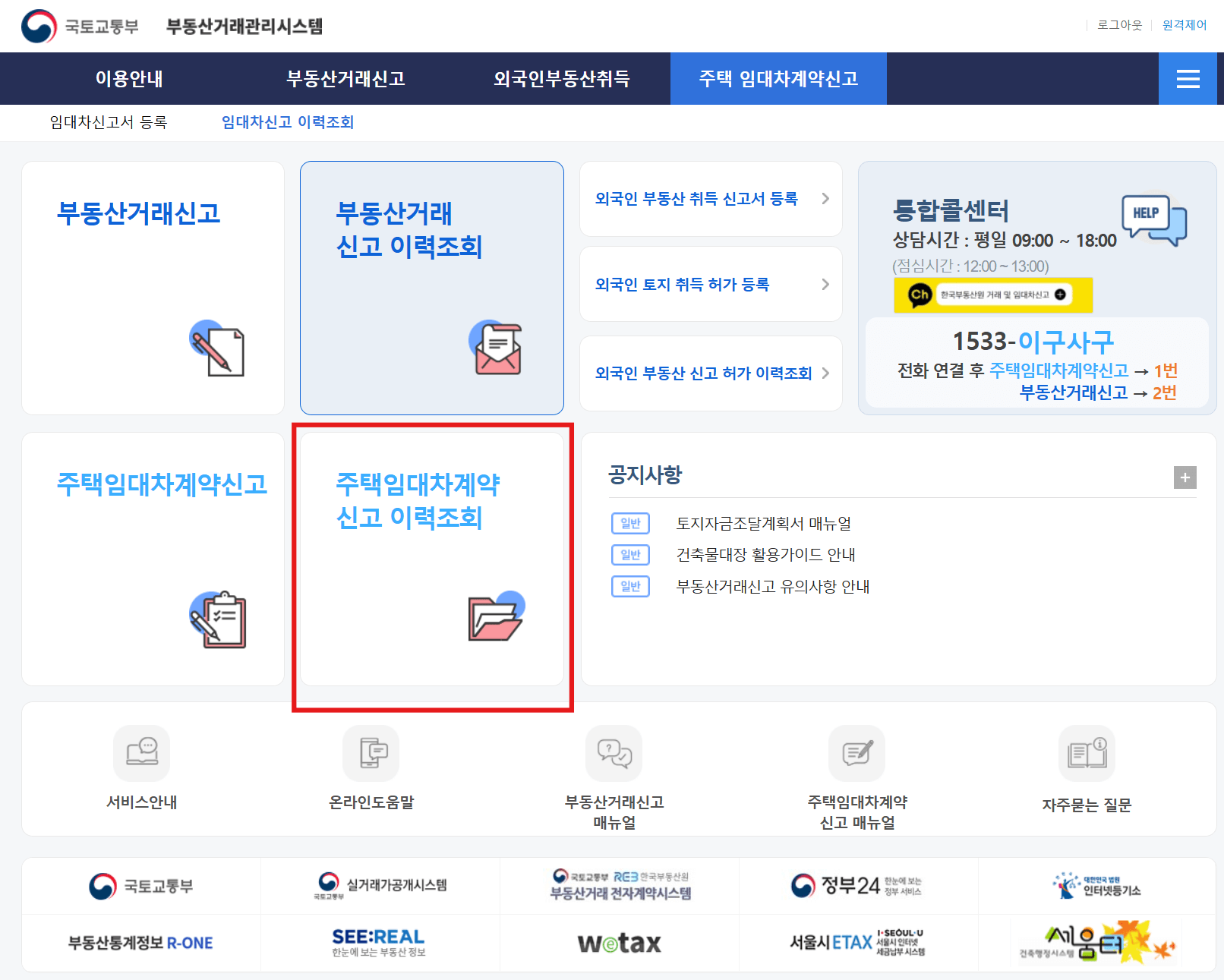Image resolution: width=1224 pixels, height=980 pixels.
Task: Click the 부동산거래관리시스템 site title
Action: [244, 27]
